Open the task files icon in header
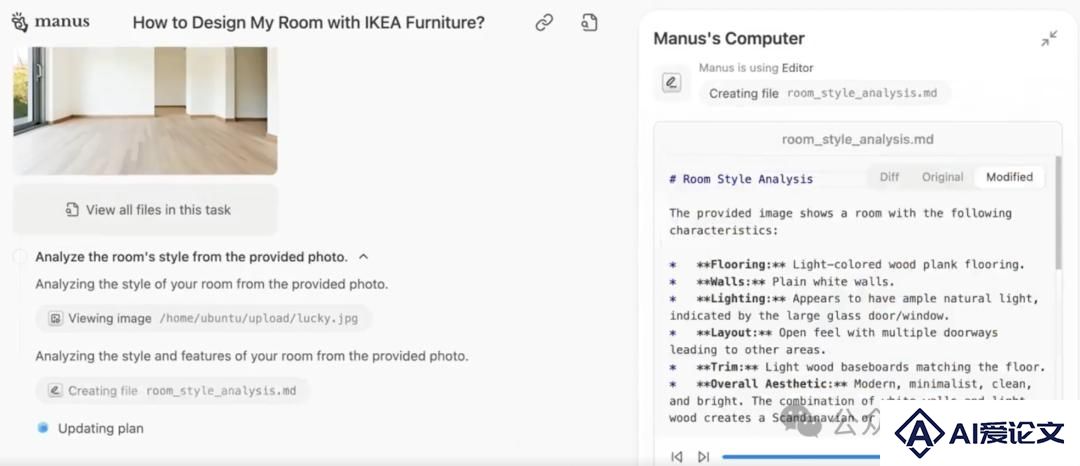The width and height of the screenshot is (1080, 466). [x=589, y=23]
